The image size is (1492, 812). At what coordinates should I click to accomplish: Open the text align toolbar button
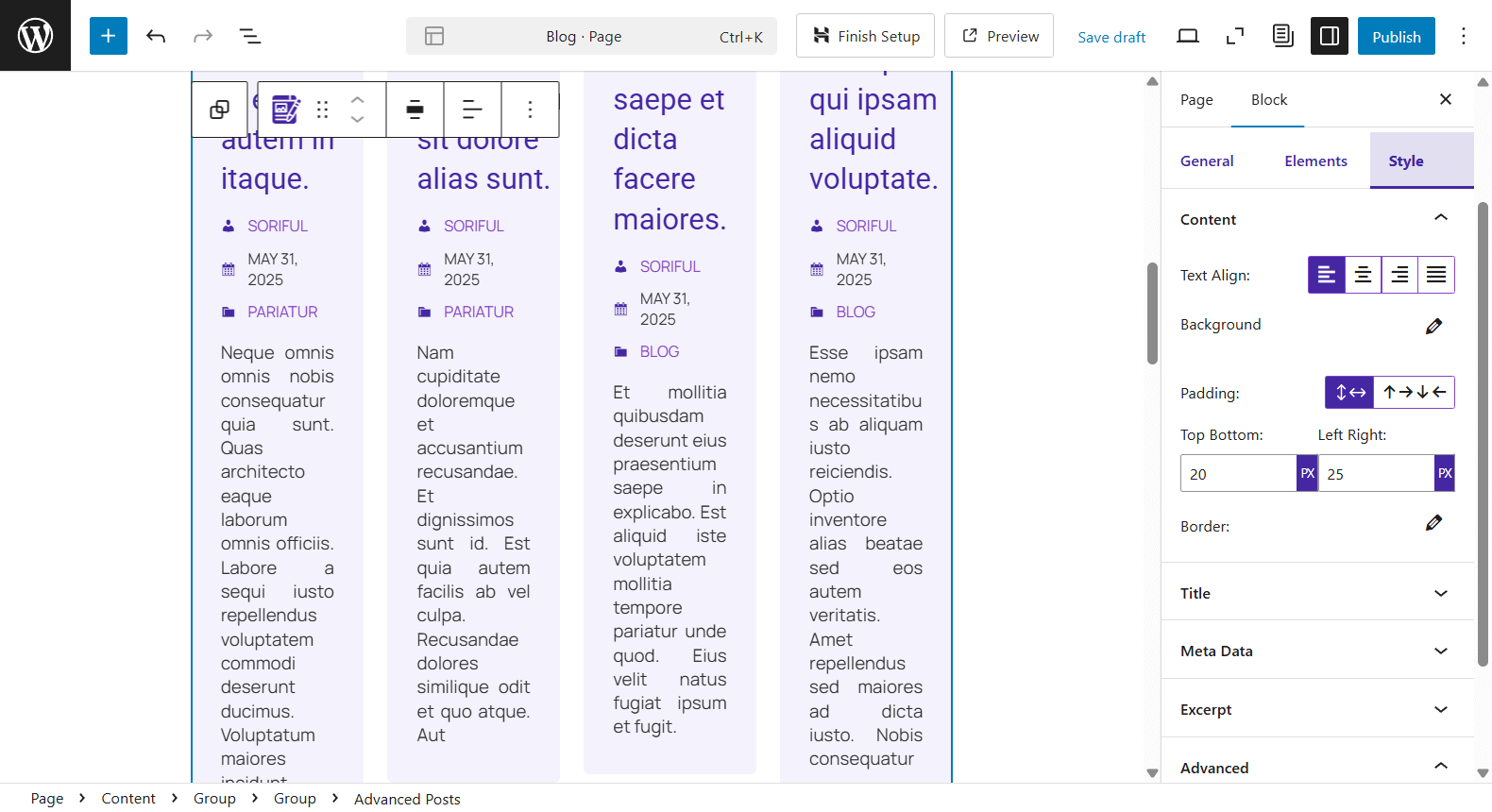pos(472,110)
